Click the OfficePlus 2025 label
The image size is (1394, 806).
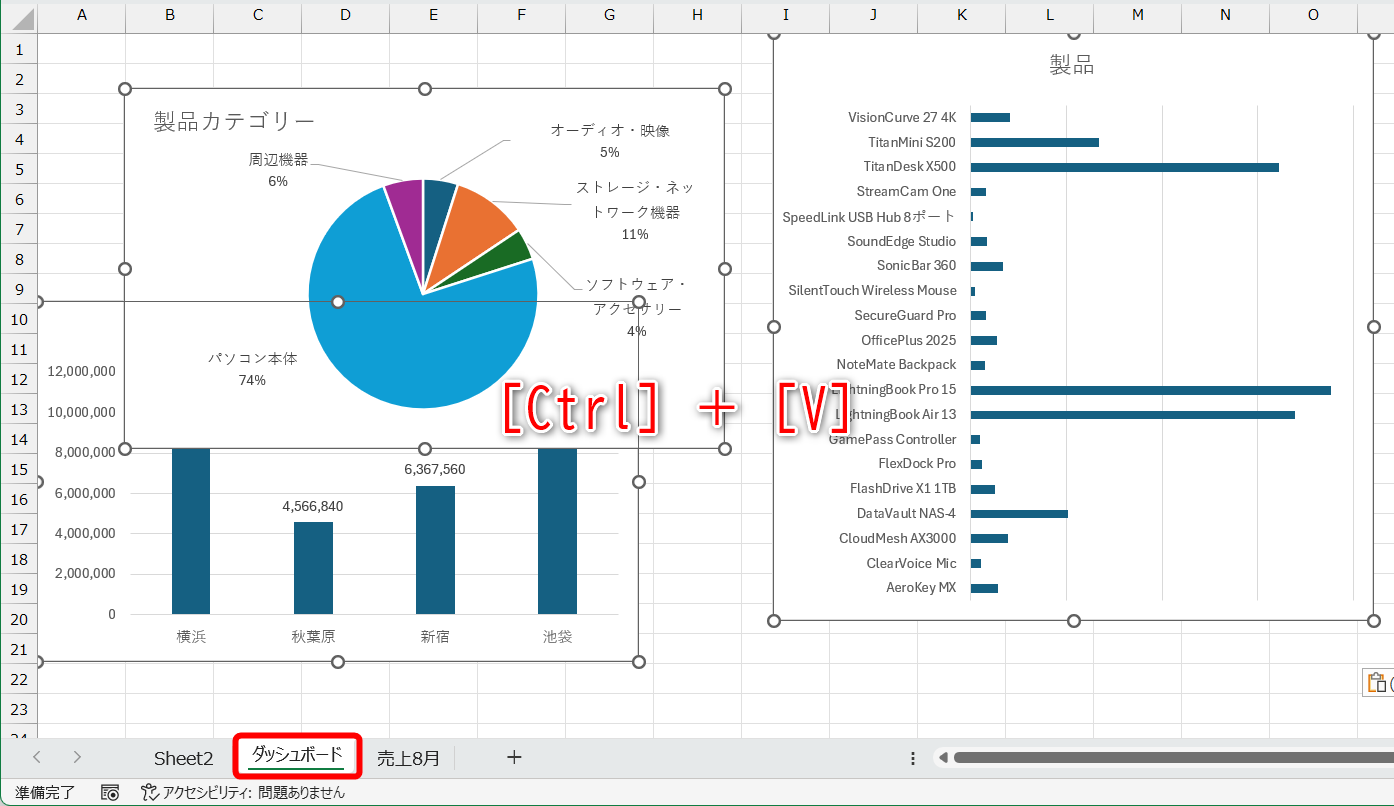[x=909, y=340]
